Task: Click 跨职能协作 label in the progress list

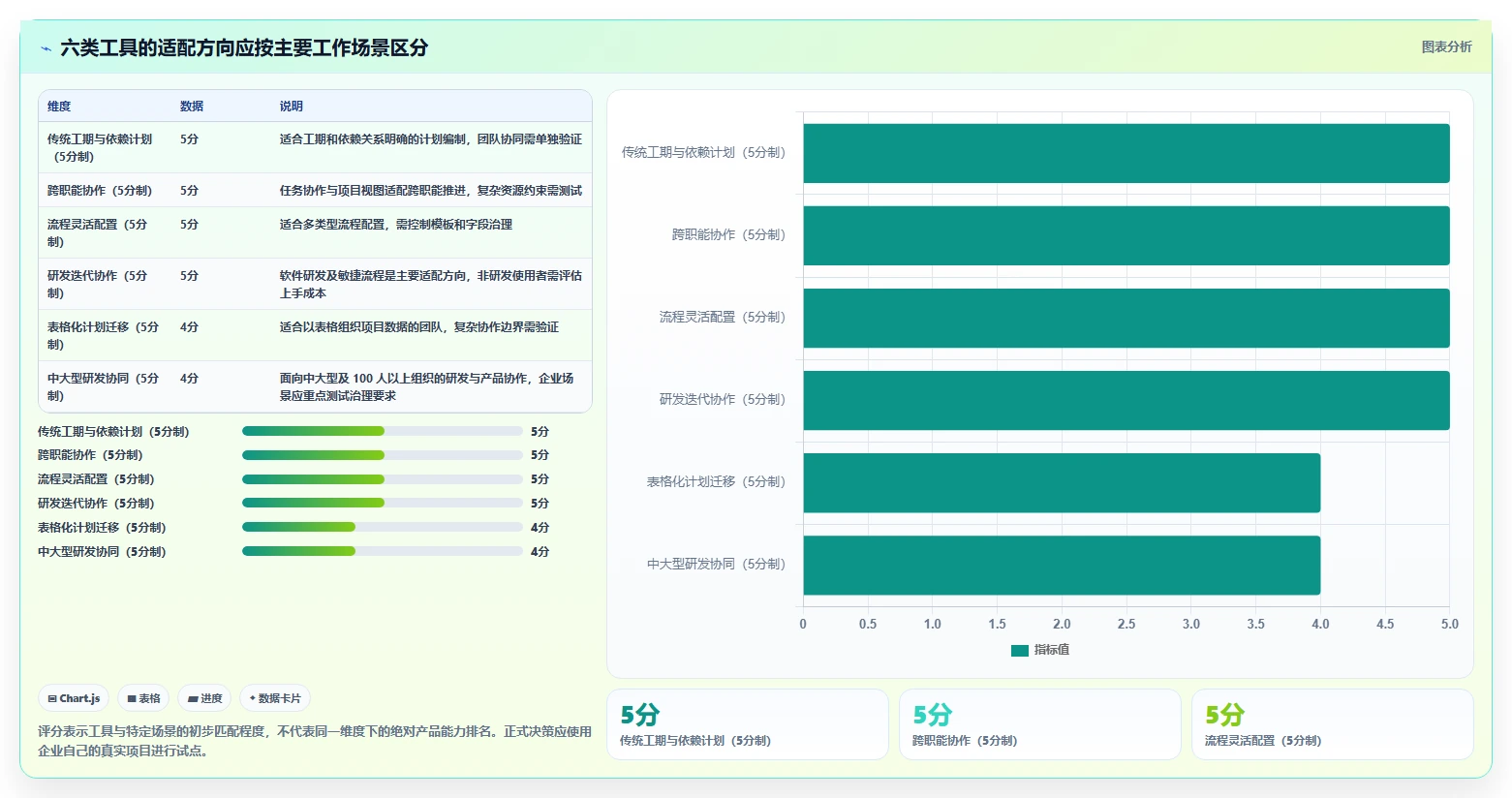Action: (x=90, y=455)
